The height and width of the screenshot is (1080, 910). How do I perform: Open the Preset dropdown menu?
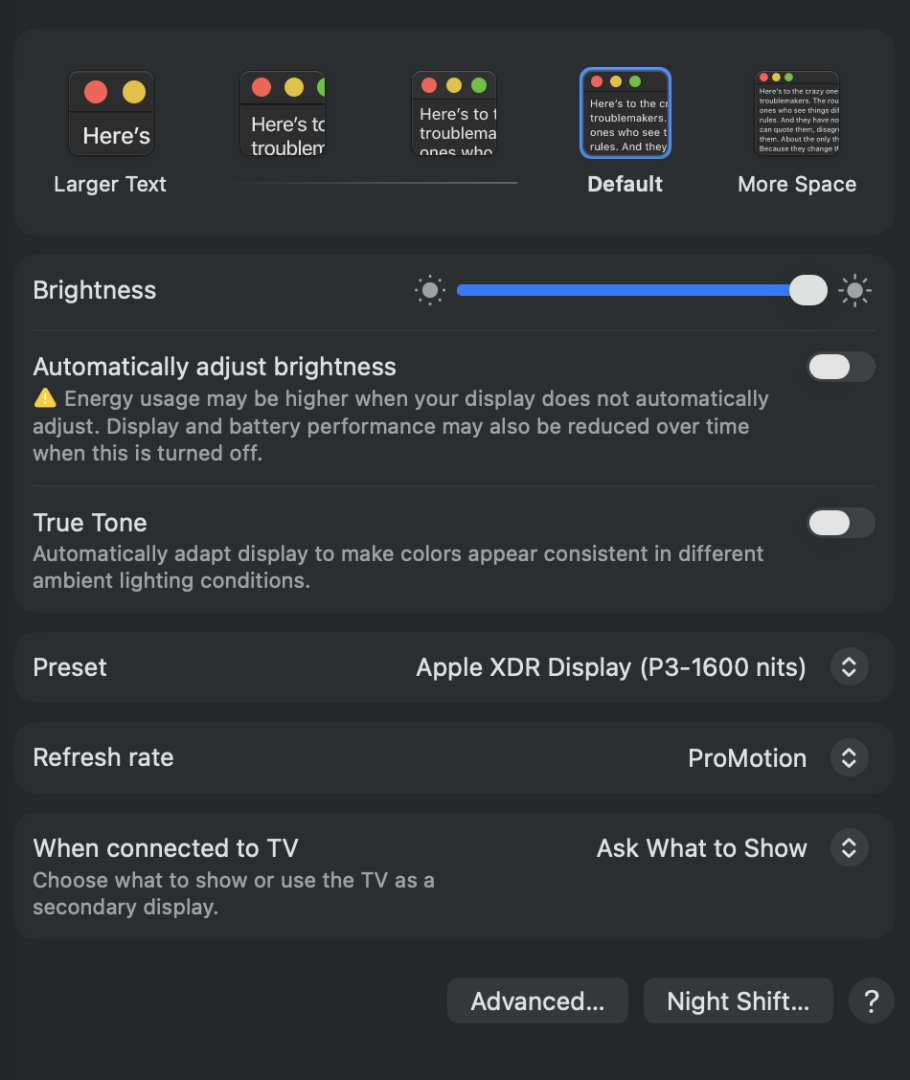(x=849, y=667)
